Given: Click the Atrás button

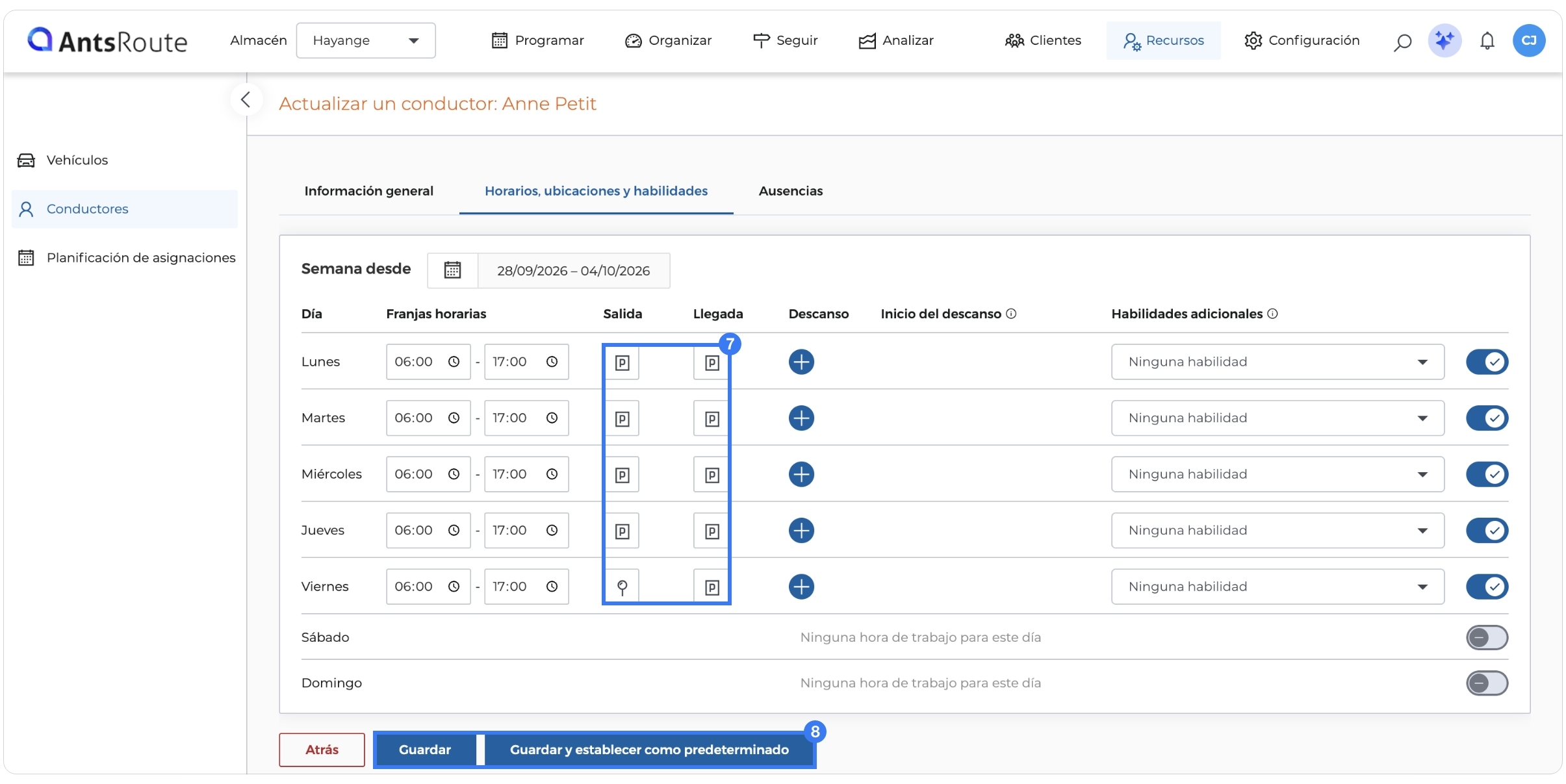Looking at the screenshot, I should 322,750.
